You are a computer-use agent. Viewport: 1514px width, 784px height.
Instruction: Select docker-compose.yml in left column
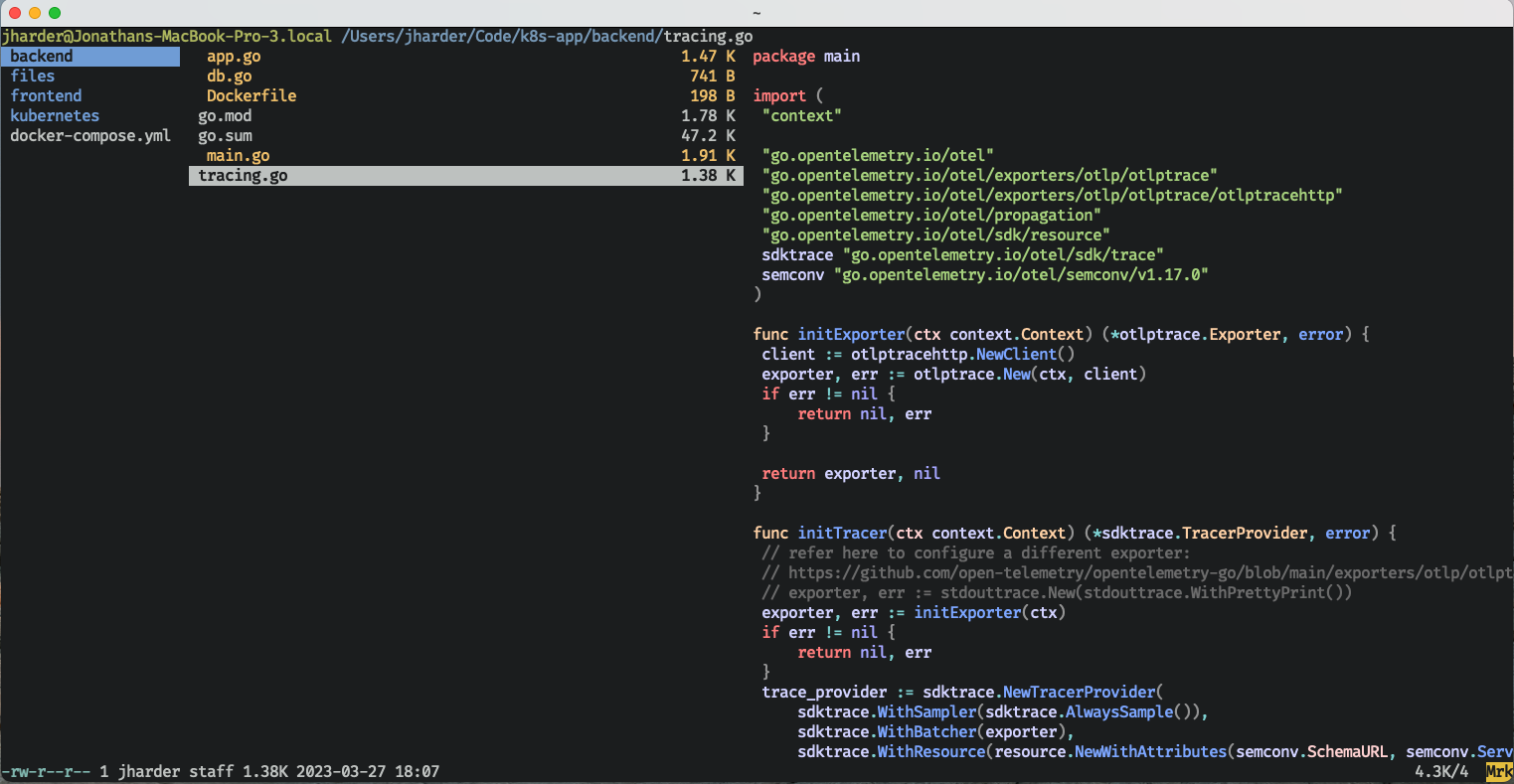(90, 136)
